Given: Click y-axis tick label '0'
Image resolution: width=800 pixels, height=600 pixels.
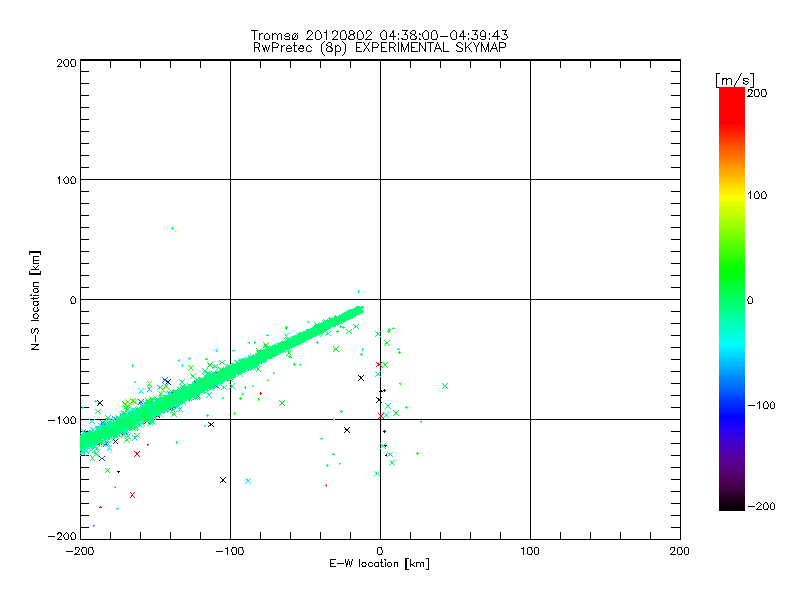Looking at the screenshot, I should tap(72, 301).
